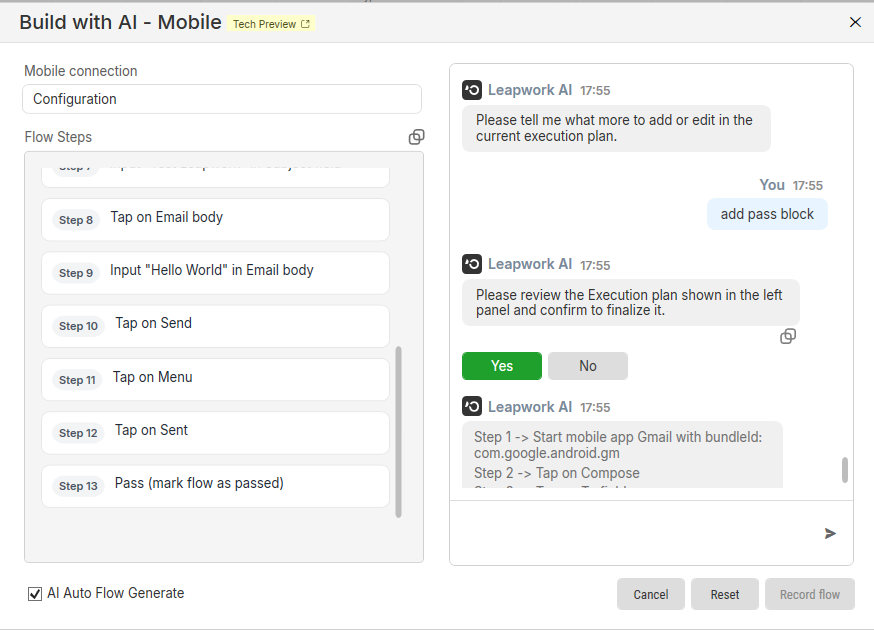The height and width of the screenshot is (630, 874).
Task: Copy the AI message via chat copy icon
Action: coord(788,336)
